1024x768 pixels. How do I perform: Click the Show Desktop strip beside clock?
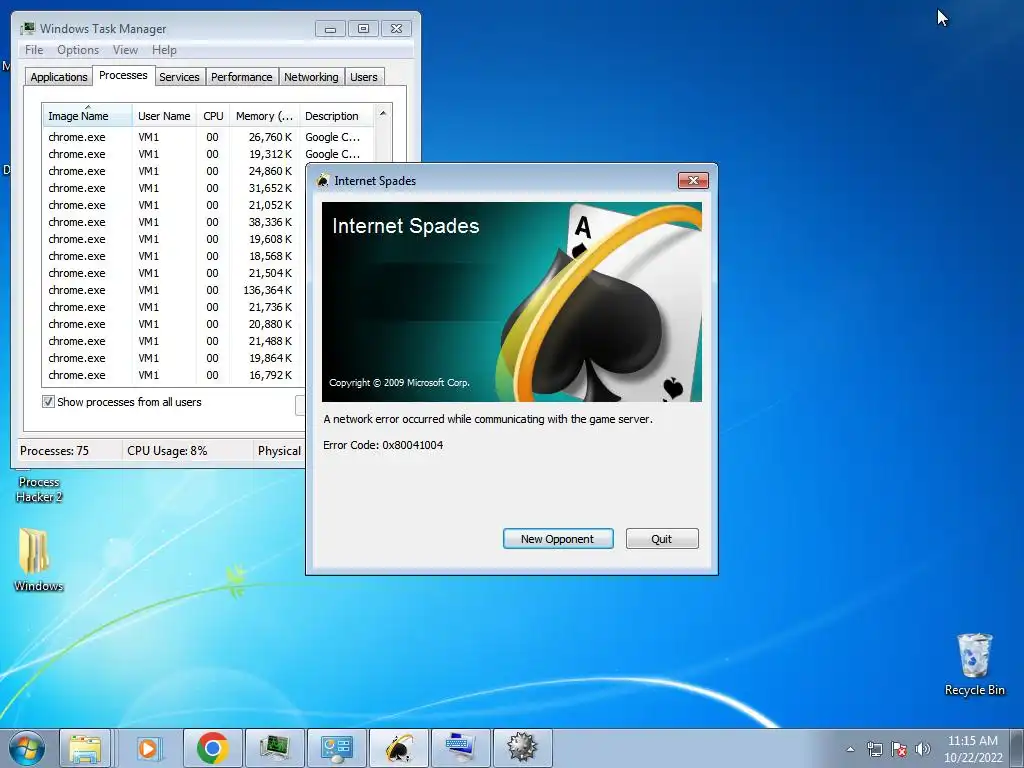pos(1017,748)
